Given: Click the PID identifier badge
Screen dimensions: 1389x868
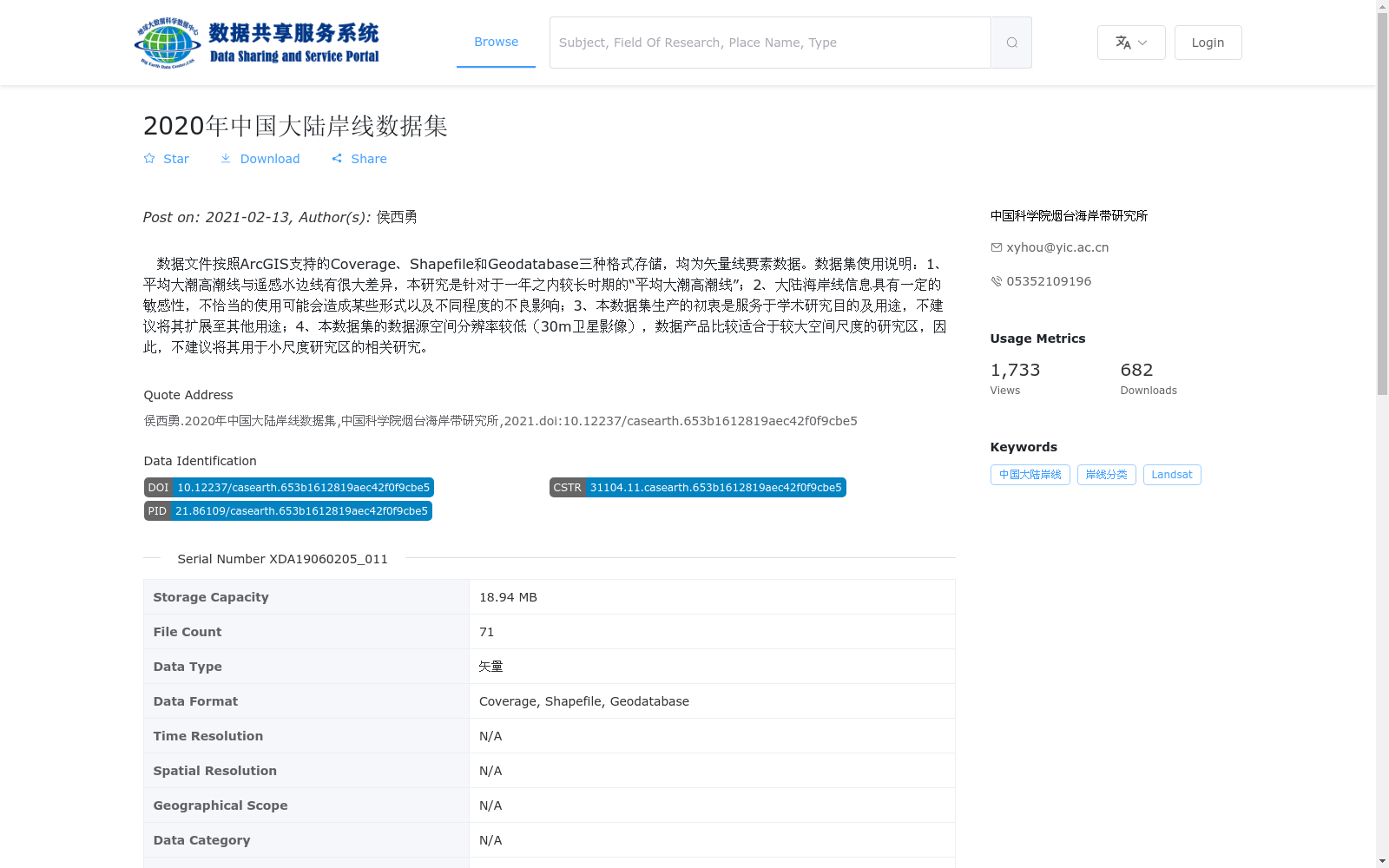Looking at the screenshot, I should [288, 511].
